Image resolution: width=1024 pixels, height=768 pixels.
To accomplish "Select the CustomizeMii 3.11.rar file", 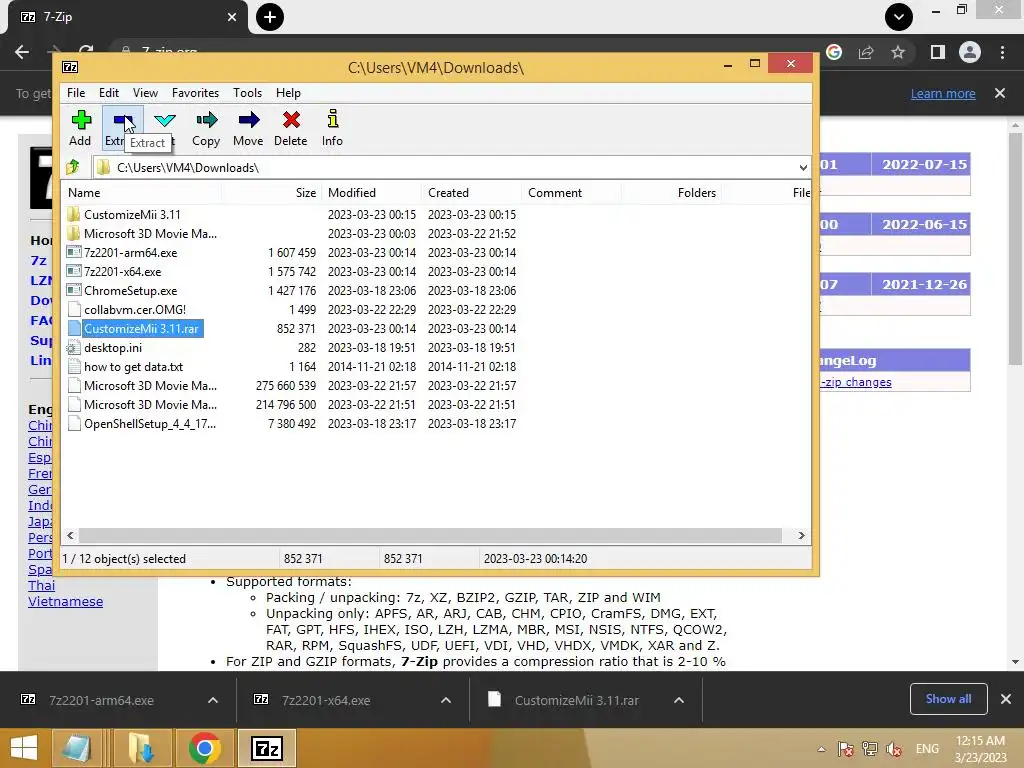I will 141,328.
